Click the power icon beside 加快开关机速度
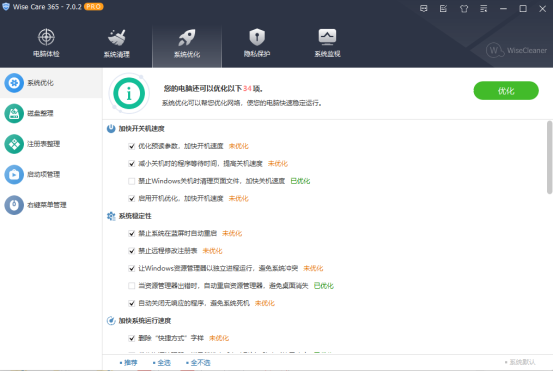Image resolution: width=554 pixels, height=371 pixels. 111,129
